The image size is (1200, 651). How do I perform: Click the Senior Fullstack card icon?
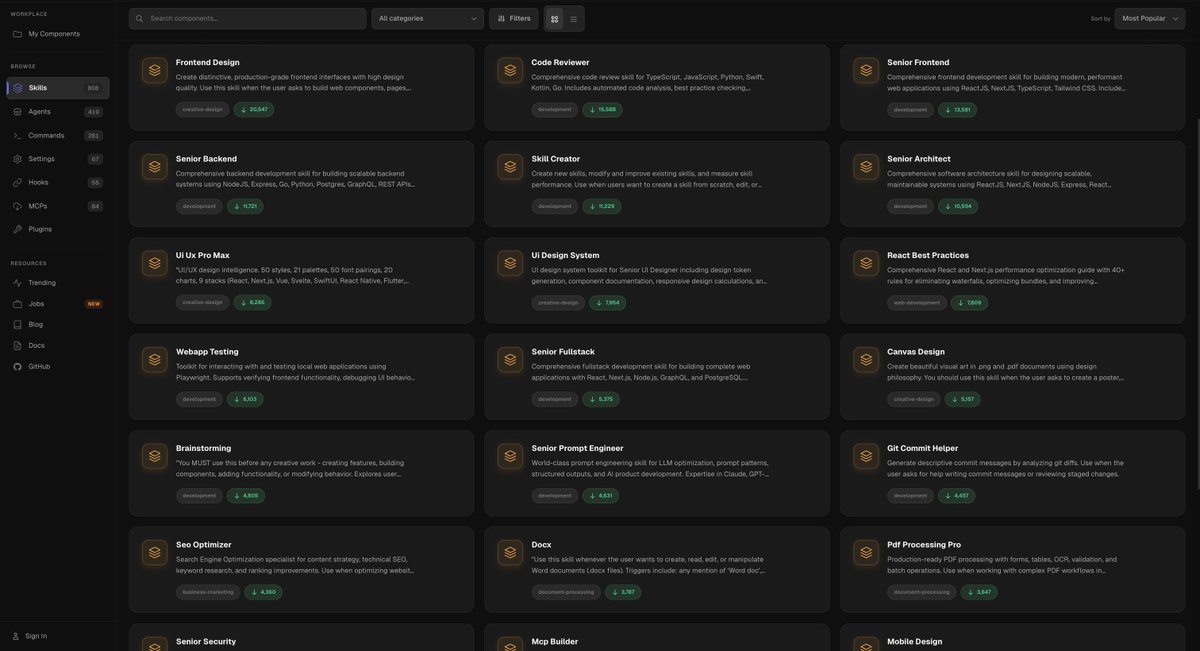(510, 360)
